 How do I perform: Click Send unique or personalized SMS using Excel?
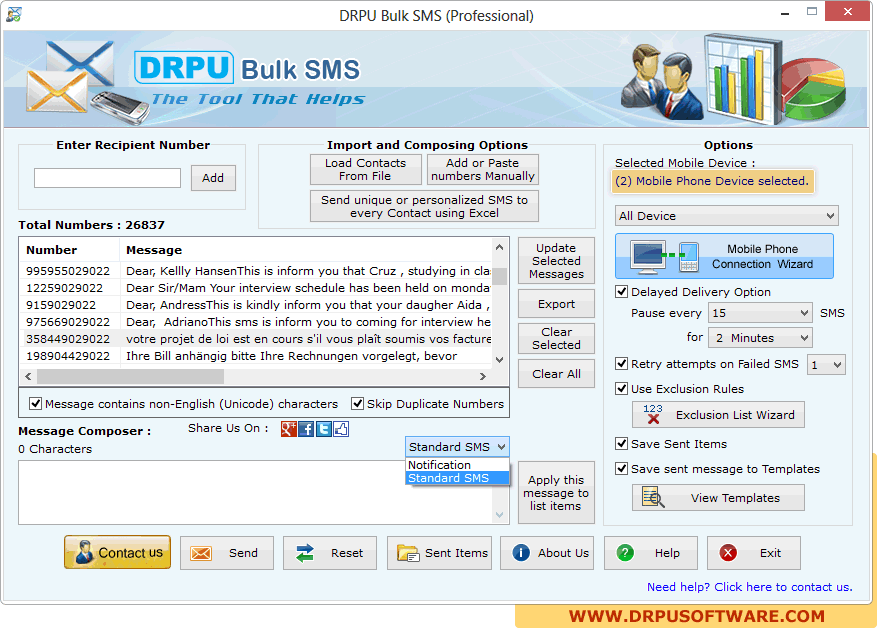click(x=425, y=206)
